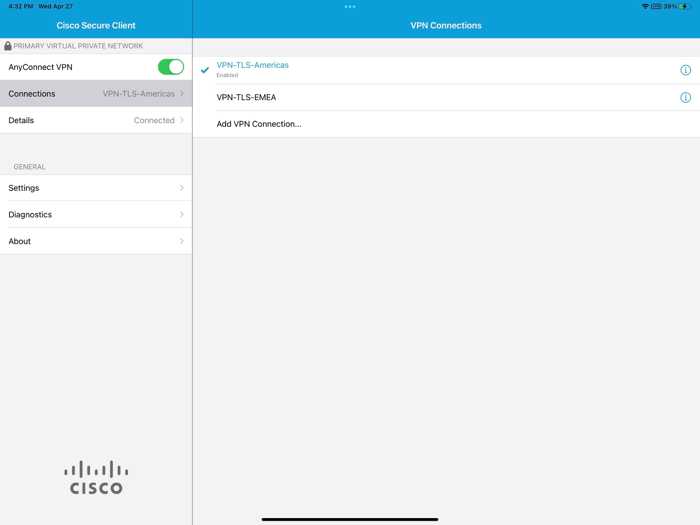The width and height of the screenshot is (700, 525).
Task: Tap the Connected status text
Action: pos(154,120)
